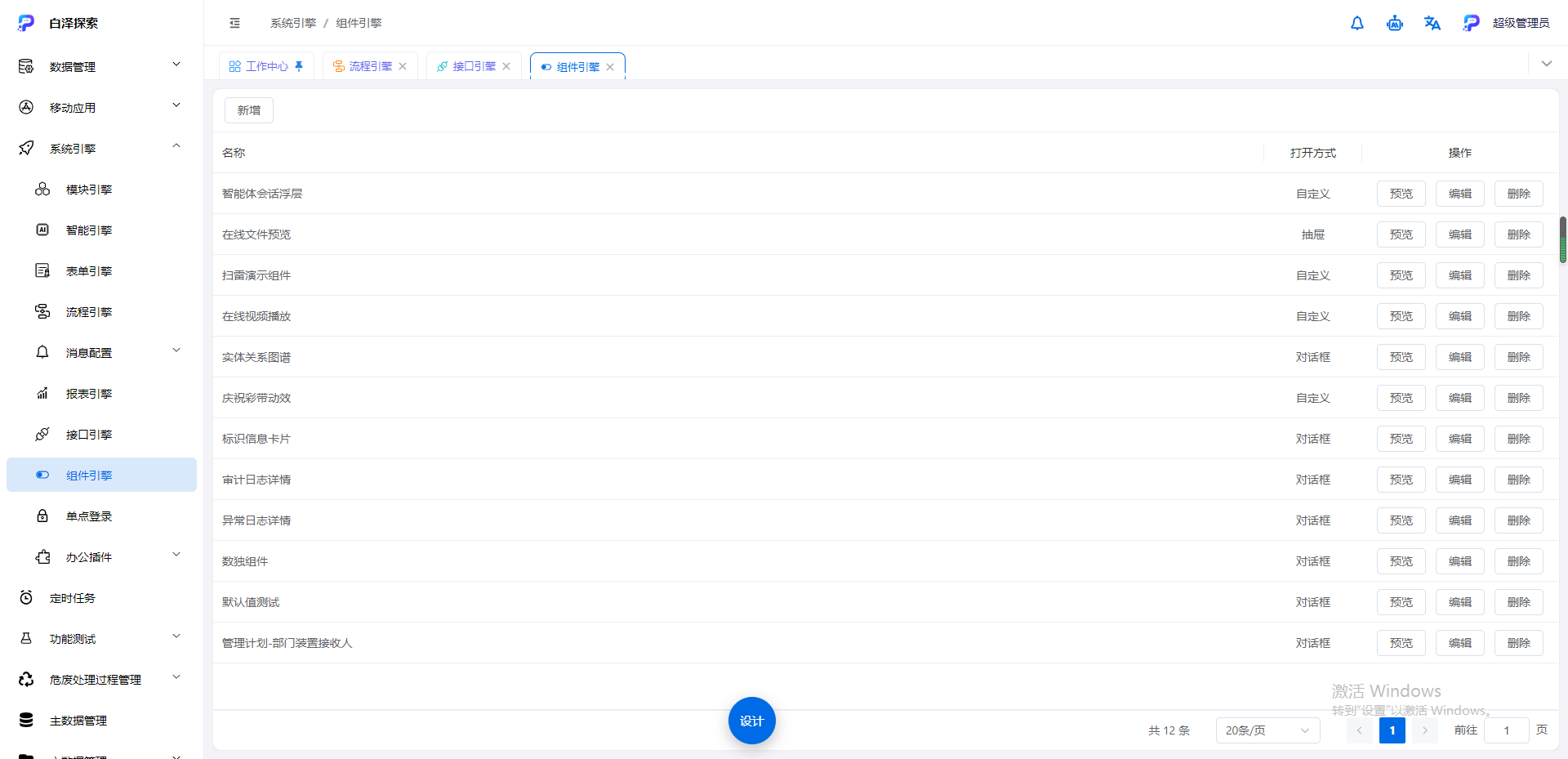Image resolution: width=1568 pixels, height=759 pixels.
Task: Expand the 消息配置 submenu chevron
Action: pyautogui.click(x=176, y=350)
